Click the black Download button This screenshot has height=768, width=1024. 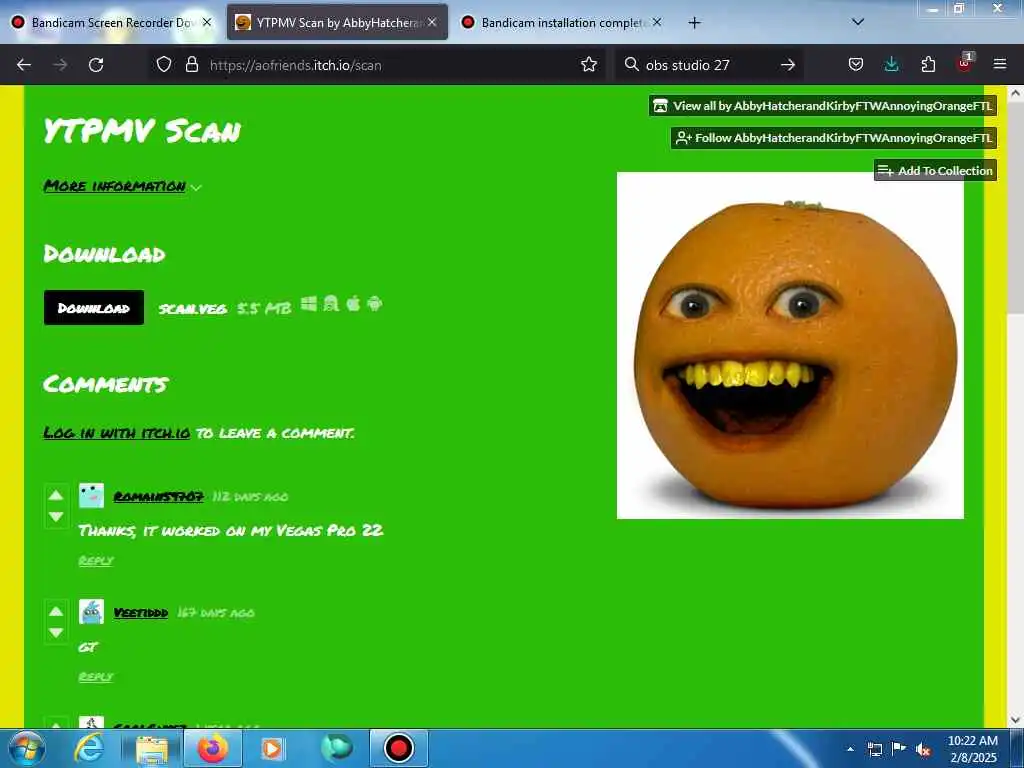point(93,308)
